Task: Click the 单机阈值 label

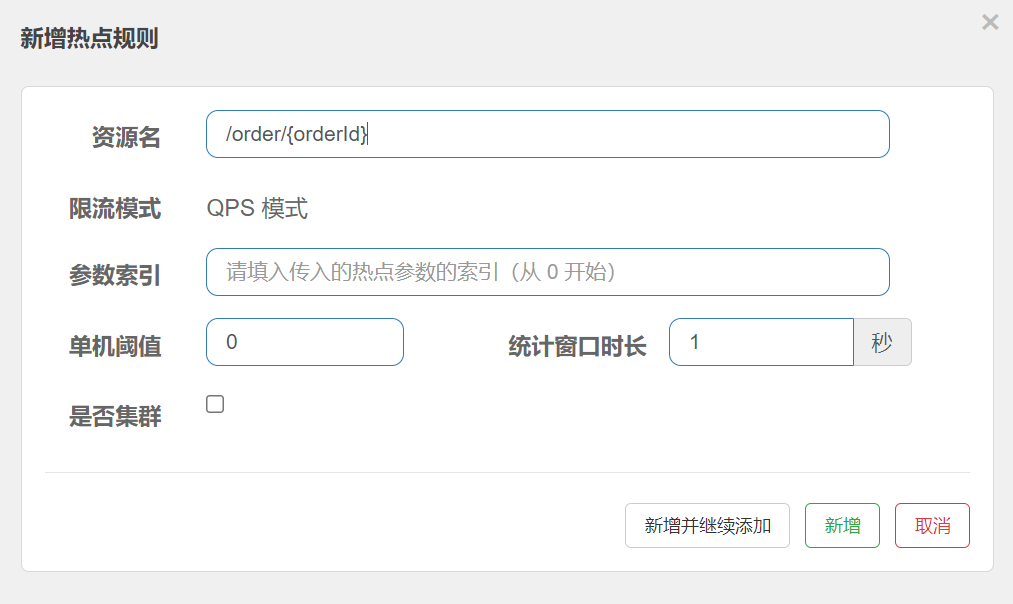Action: (115, 346)
